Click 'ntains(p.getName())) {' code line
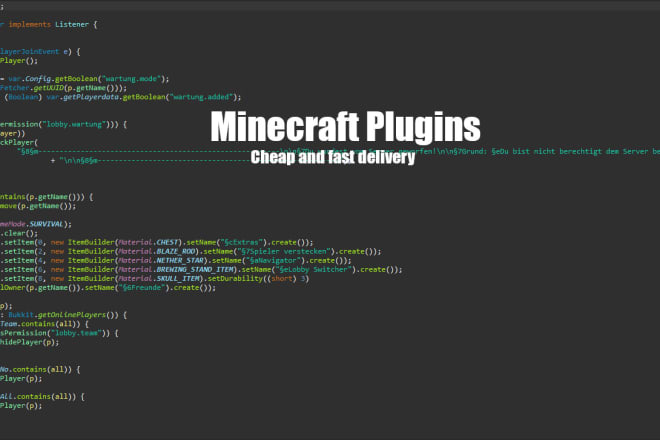Screen dimensions: 660x440 46,197
